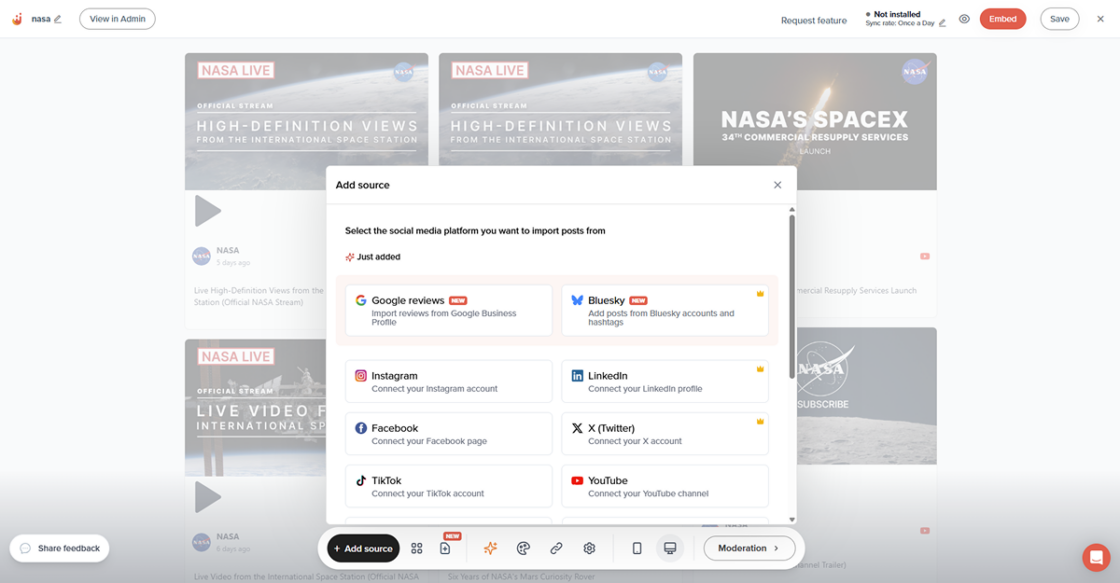Click the Add source toolbar button
1120x583 pixels.
[x=363, y=548]
